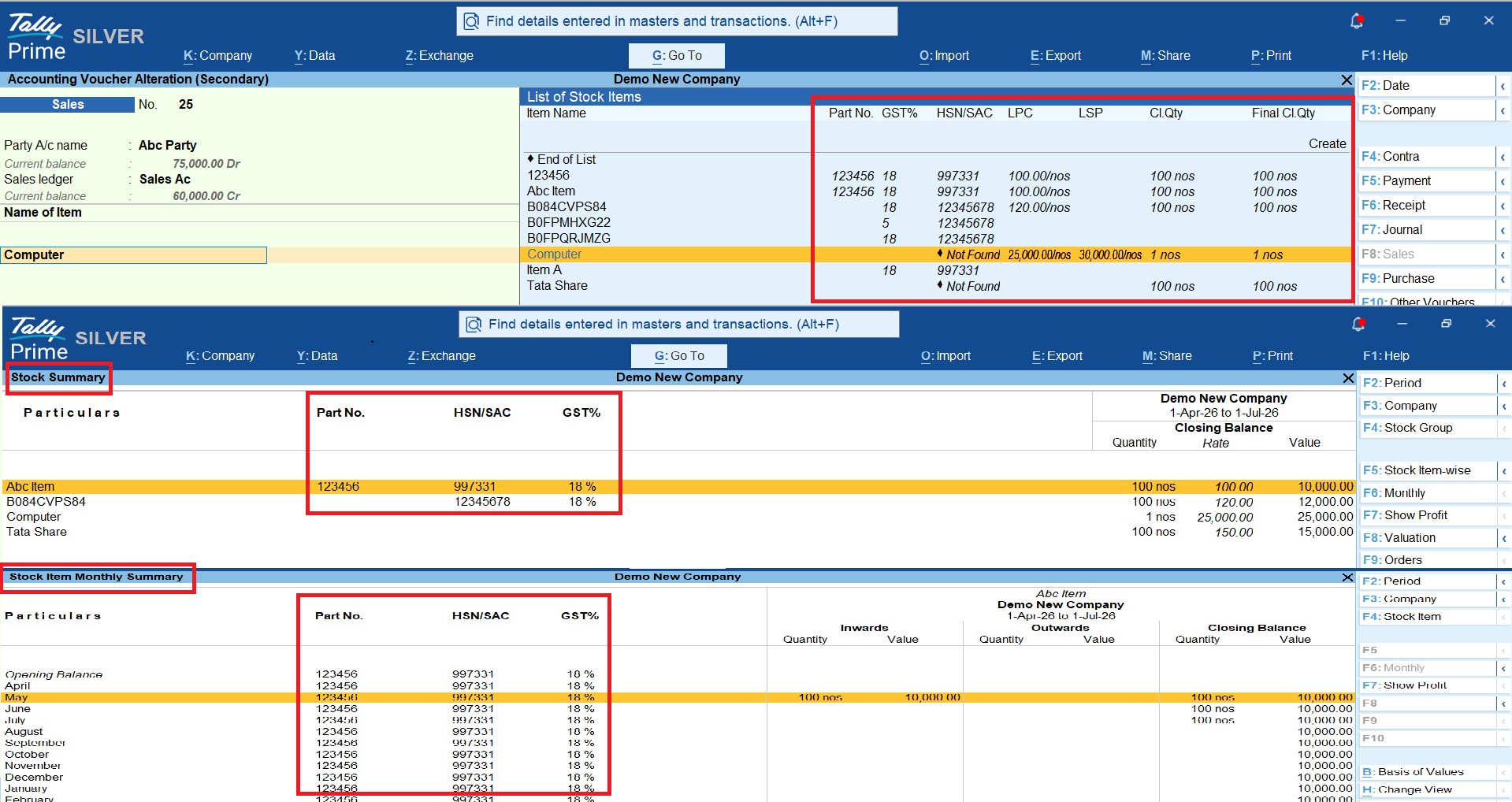Click the F8: Valuation button
Image resolution: width=1512 pixels, height=802 pixels.
tap(1428, 538)
